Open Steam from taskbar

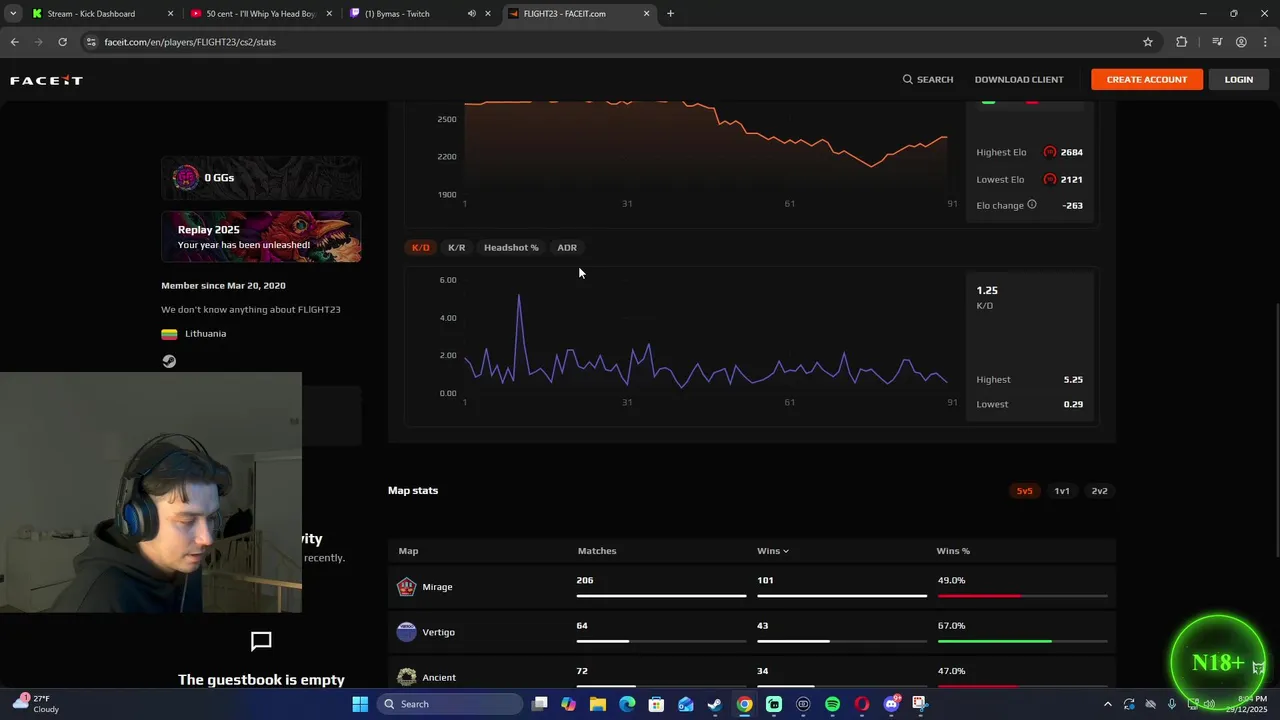(x=715, y=704)
